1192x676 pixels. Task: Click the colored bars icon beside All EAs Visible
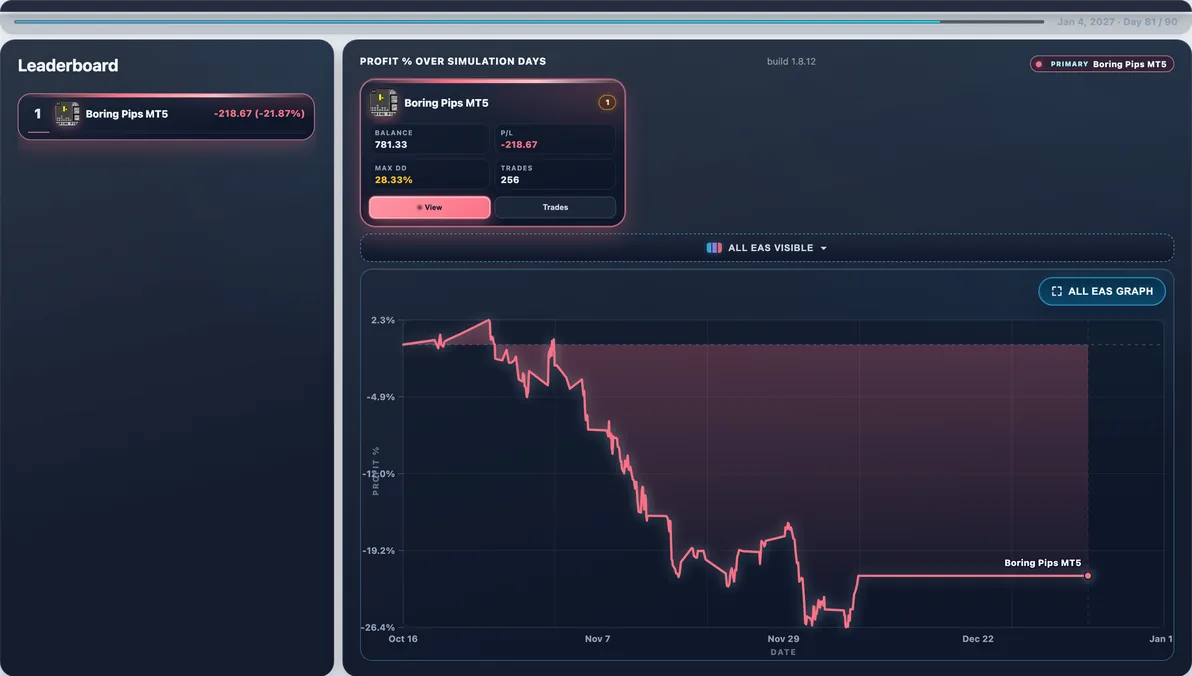[714, 248]
